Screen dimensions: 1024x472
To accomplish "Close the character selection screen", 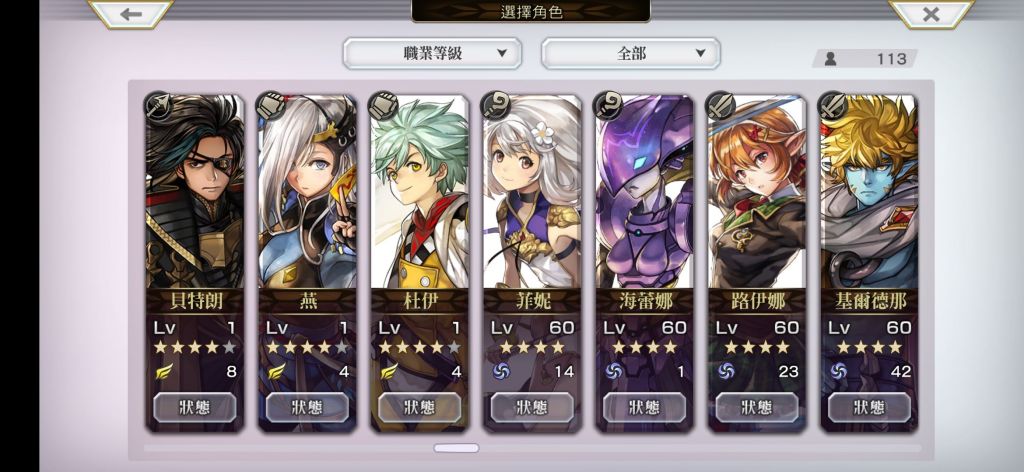I will pyautogui.click(x=931, y=14).
